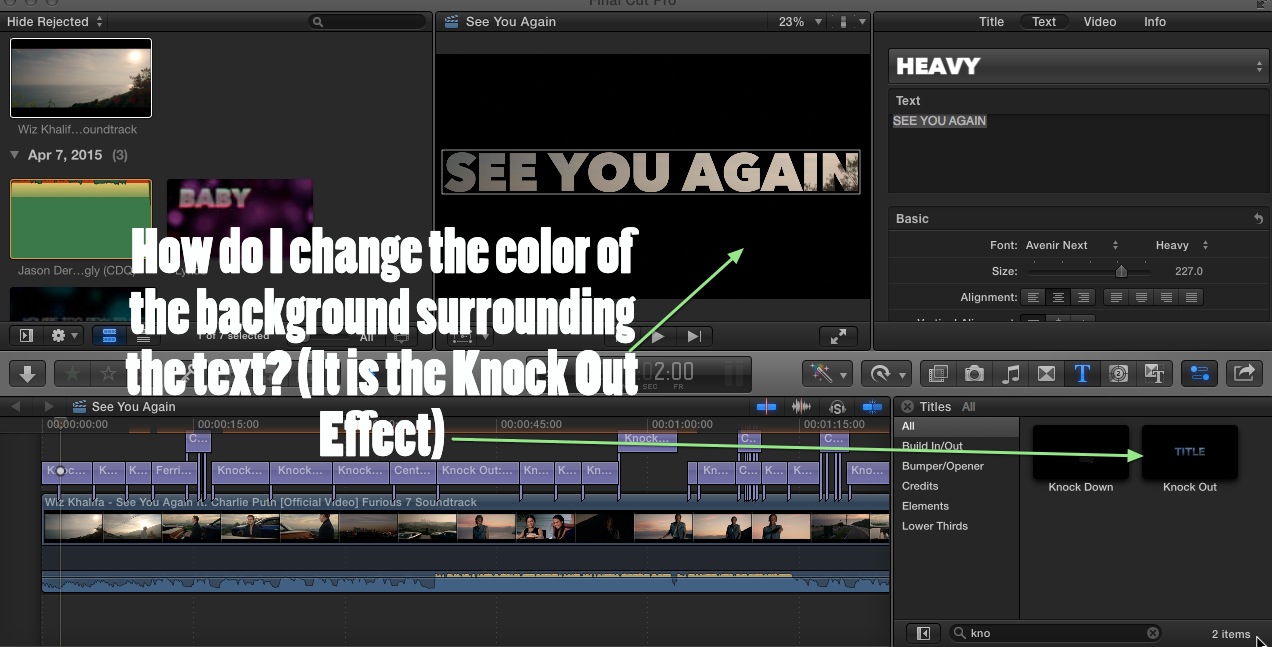Click the 227.0 size value field

point(1189,271)
